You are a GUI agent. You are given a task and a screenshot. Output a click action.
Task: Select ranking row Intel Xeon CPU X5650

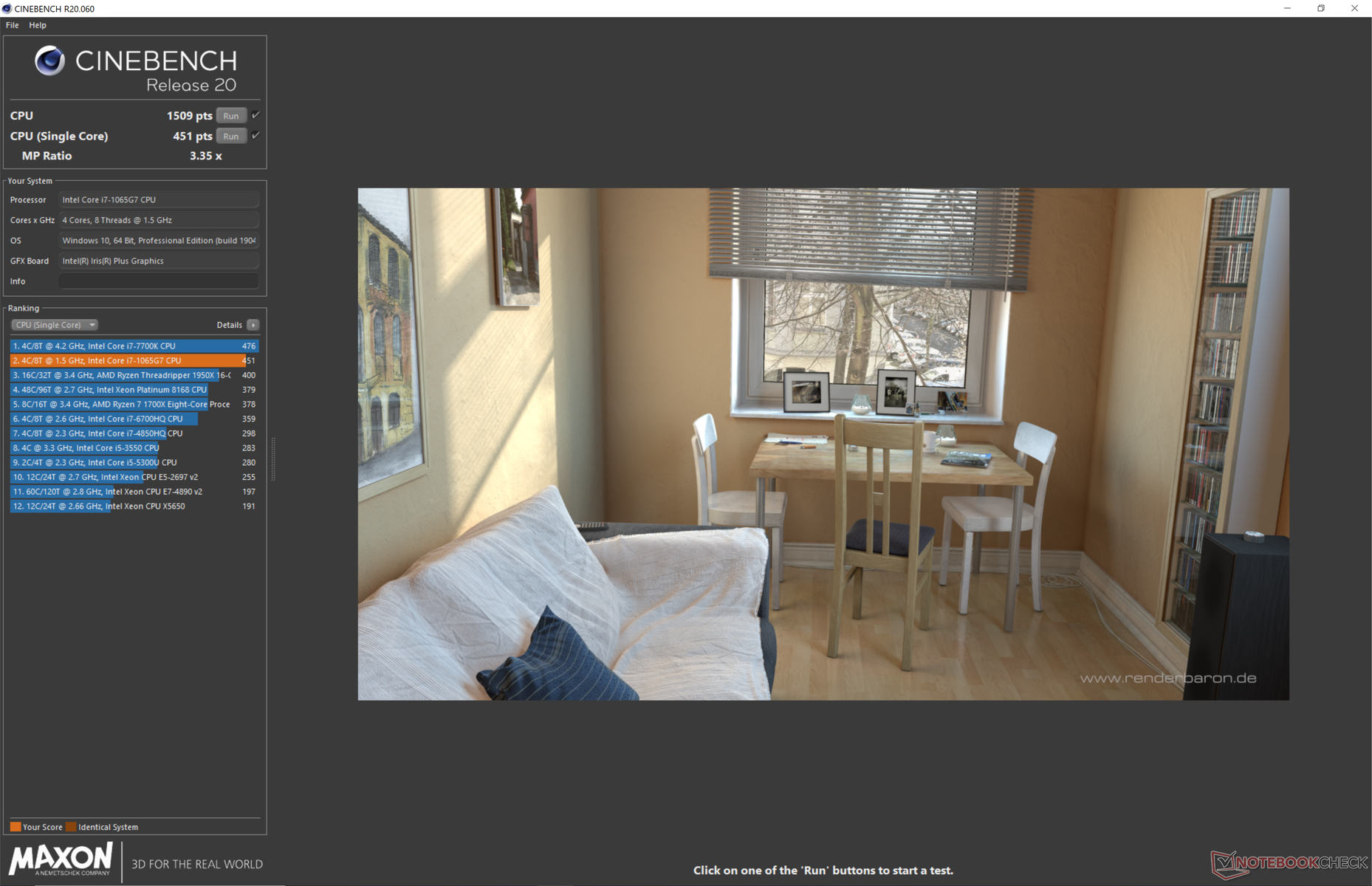point(134,506)
